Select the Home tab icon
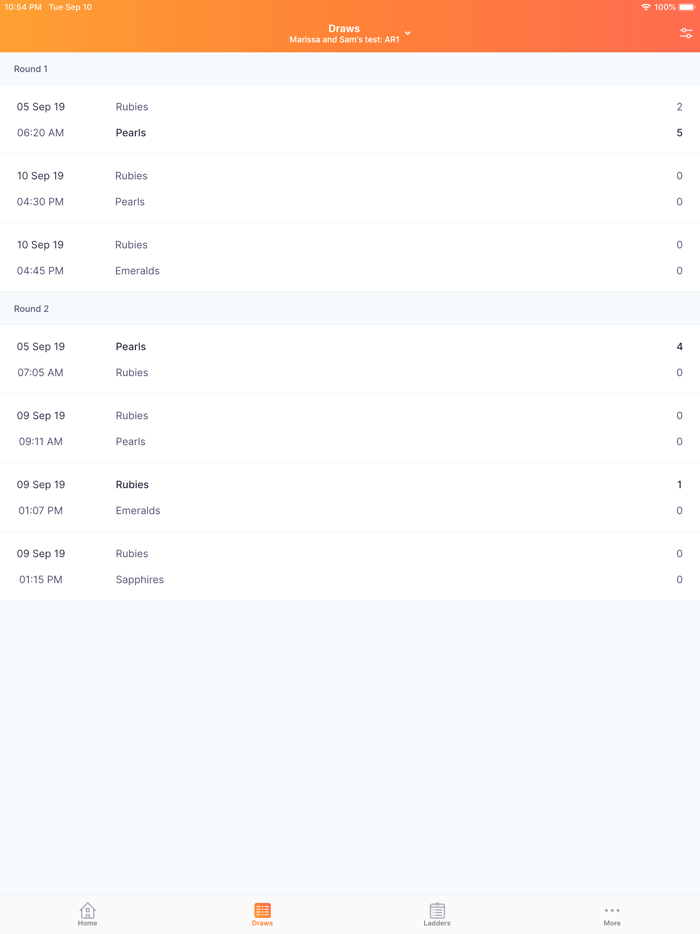The width and height of the screenshot is (700, 934). (x=87, y=911)
